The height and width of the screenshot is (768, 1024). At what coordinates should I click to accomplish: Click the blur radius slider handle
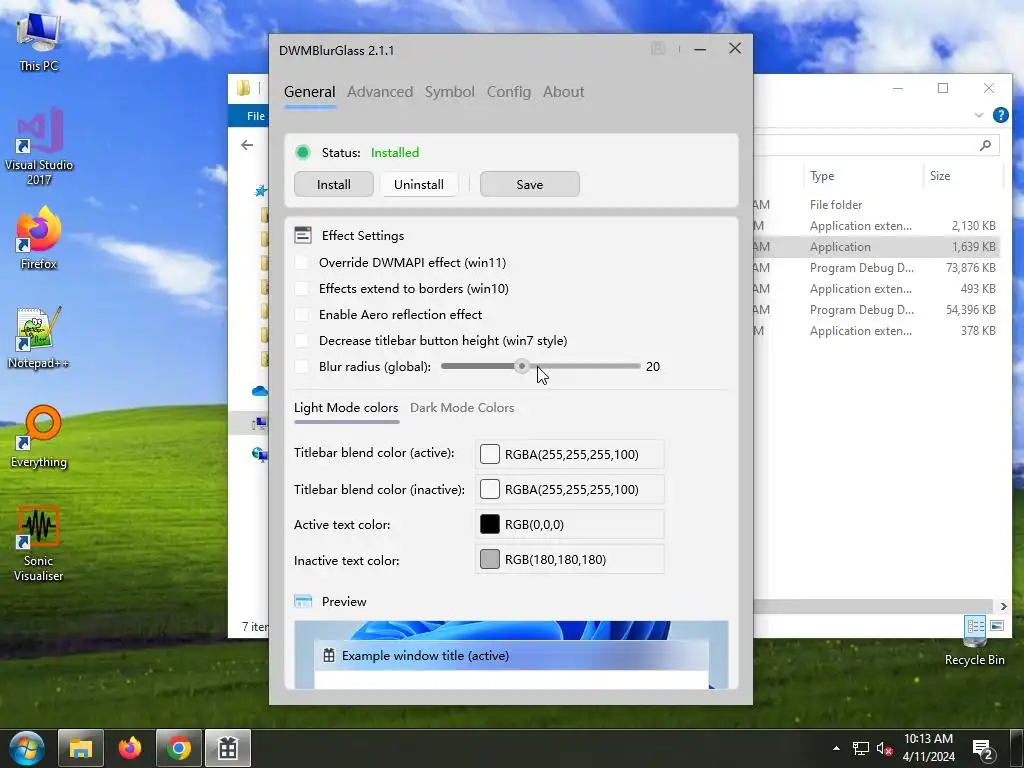point(521,366)
